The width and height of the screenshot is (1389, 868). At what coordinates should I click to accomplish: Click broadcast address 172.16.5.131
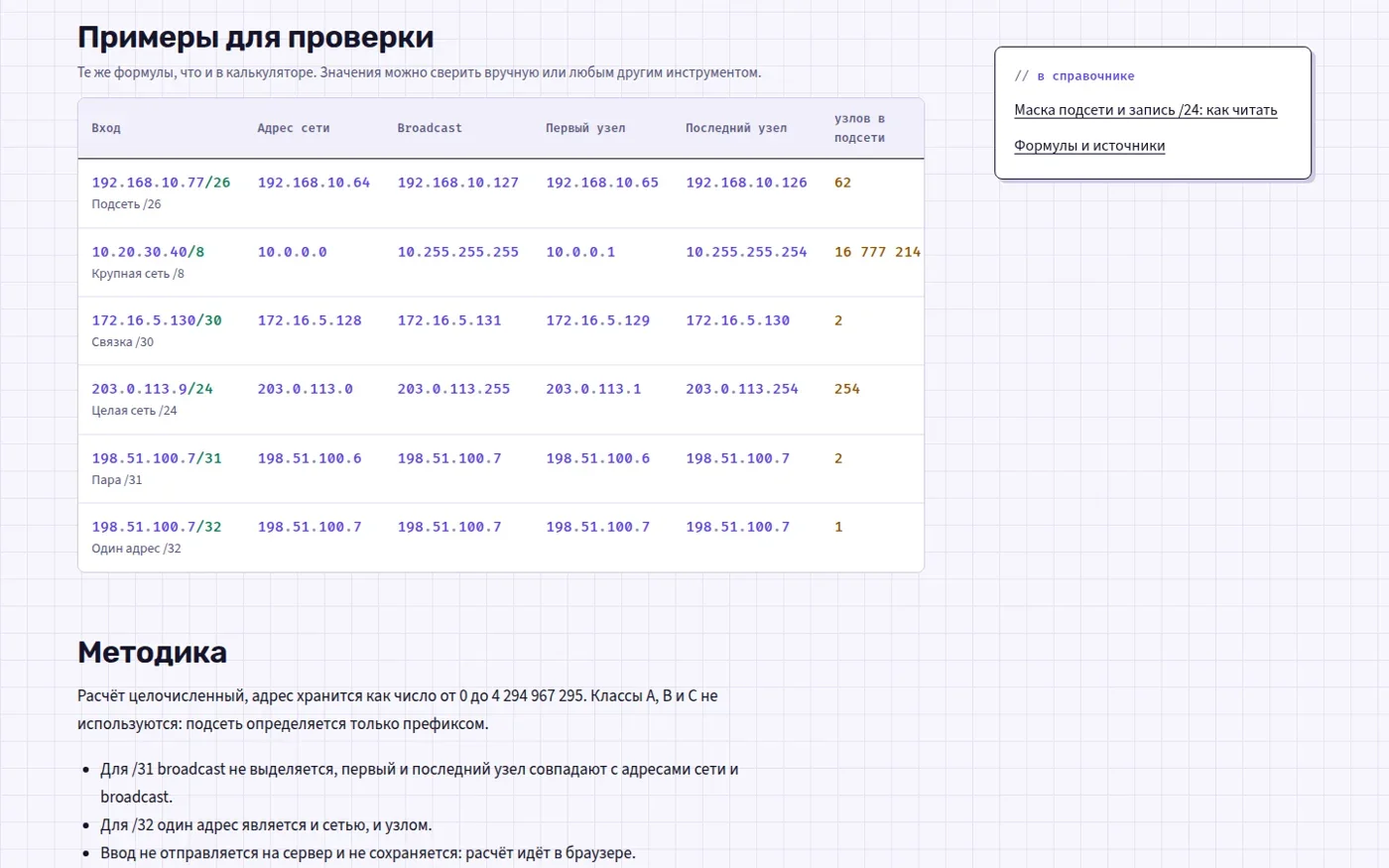click(x=449, y=320)
